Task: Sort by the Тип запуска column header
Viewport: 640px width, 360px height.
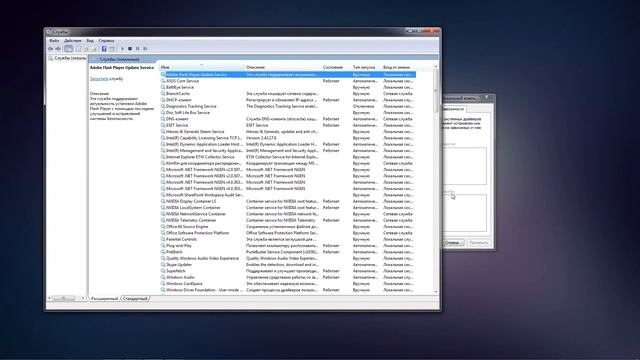Action: [366, 67]
